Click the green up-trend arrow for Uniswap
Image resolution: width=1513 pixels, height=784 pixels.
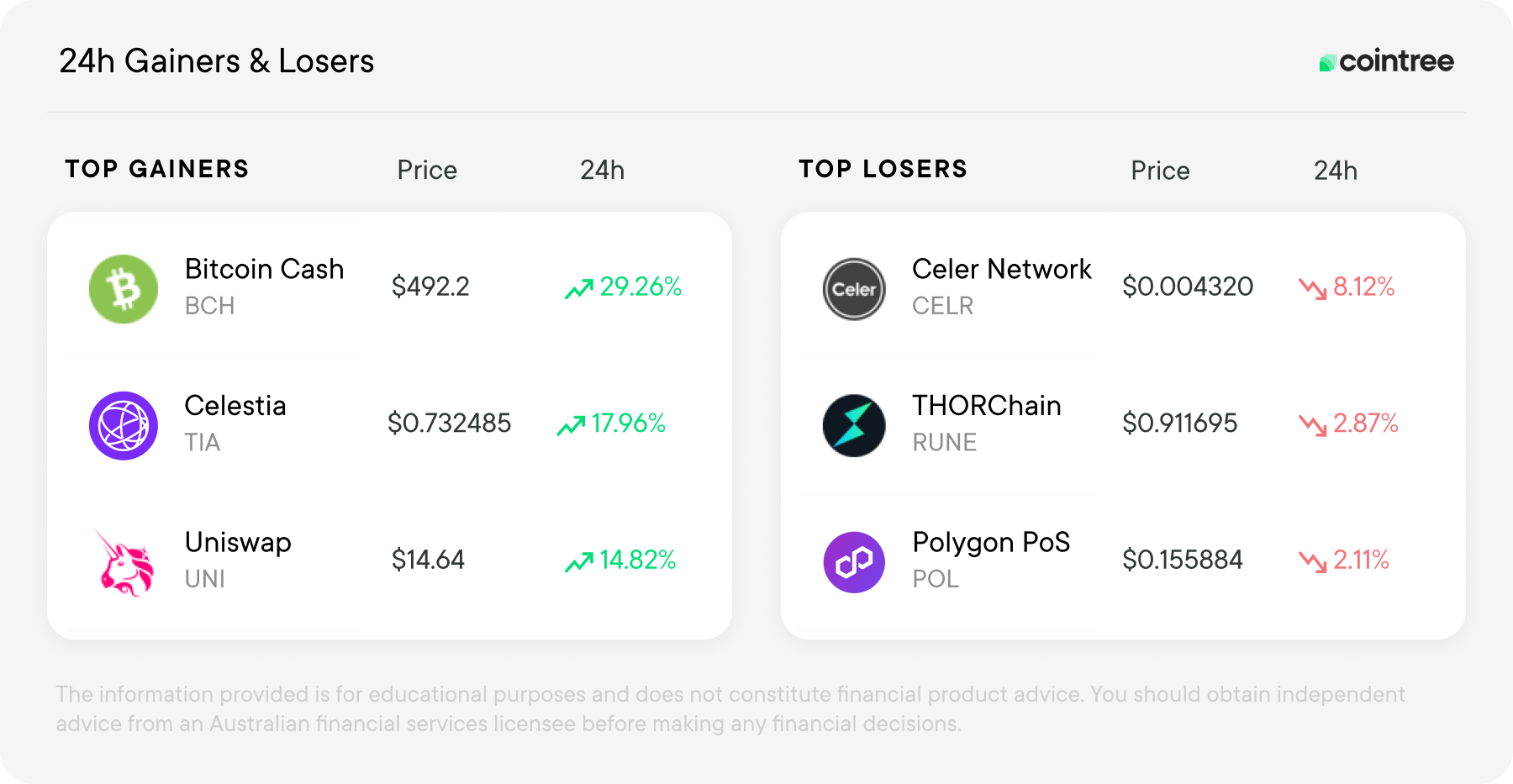pyautogui.click(x=579, y=562)
